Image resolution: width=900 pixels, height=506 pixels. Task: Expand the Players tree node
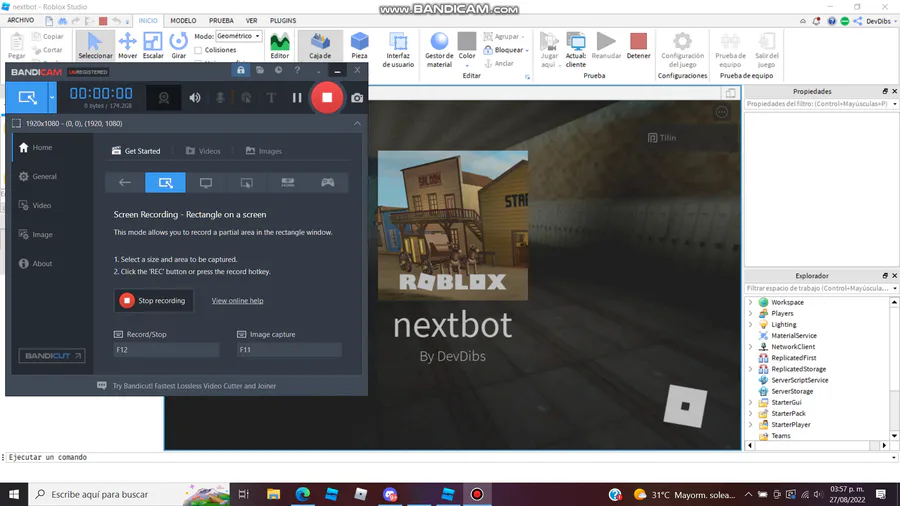[750, 313]
